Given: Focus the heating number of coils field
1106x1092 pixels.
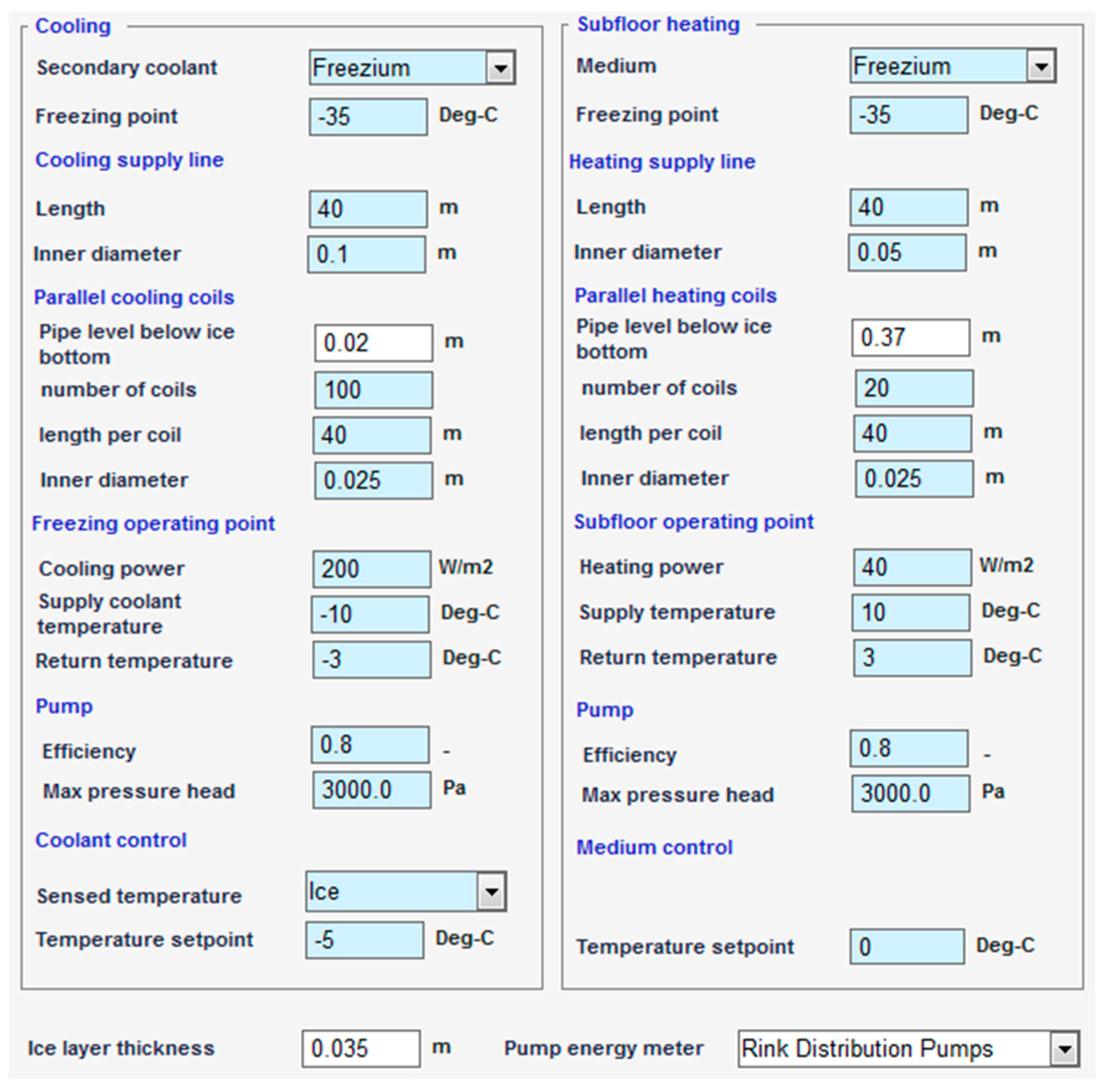Looking at the screenshot, I should coord(914,388).
